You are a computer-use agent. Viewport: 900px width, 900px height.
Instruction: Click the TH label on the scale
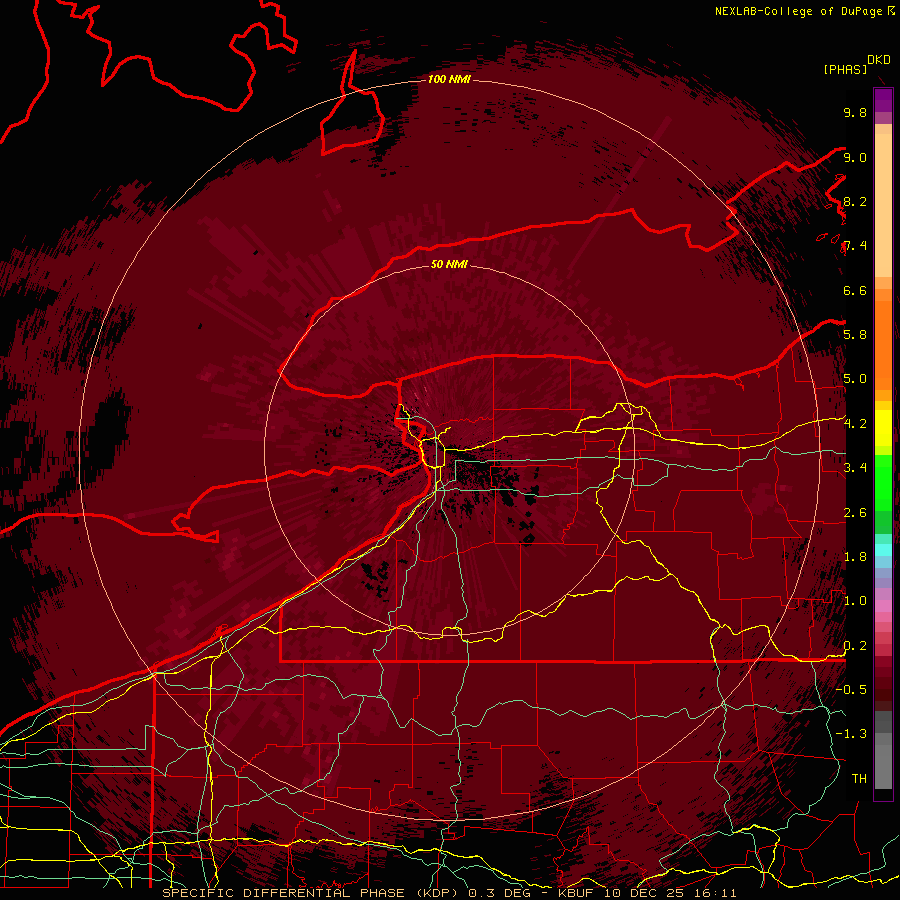[x=859, y=779]
